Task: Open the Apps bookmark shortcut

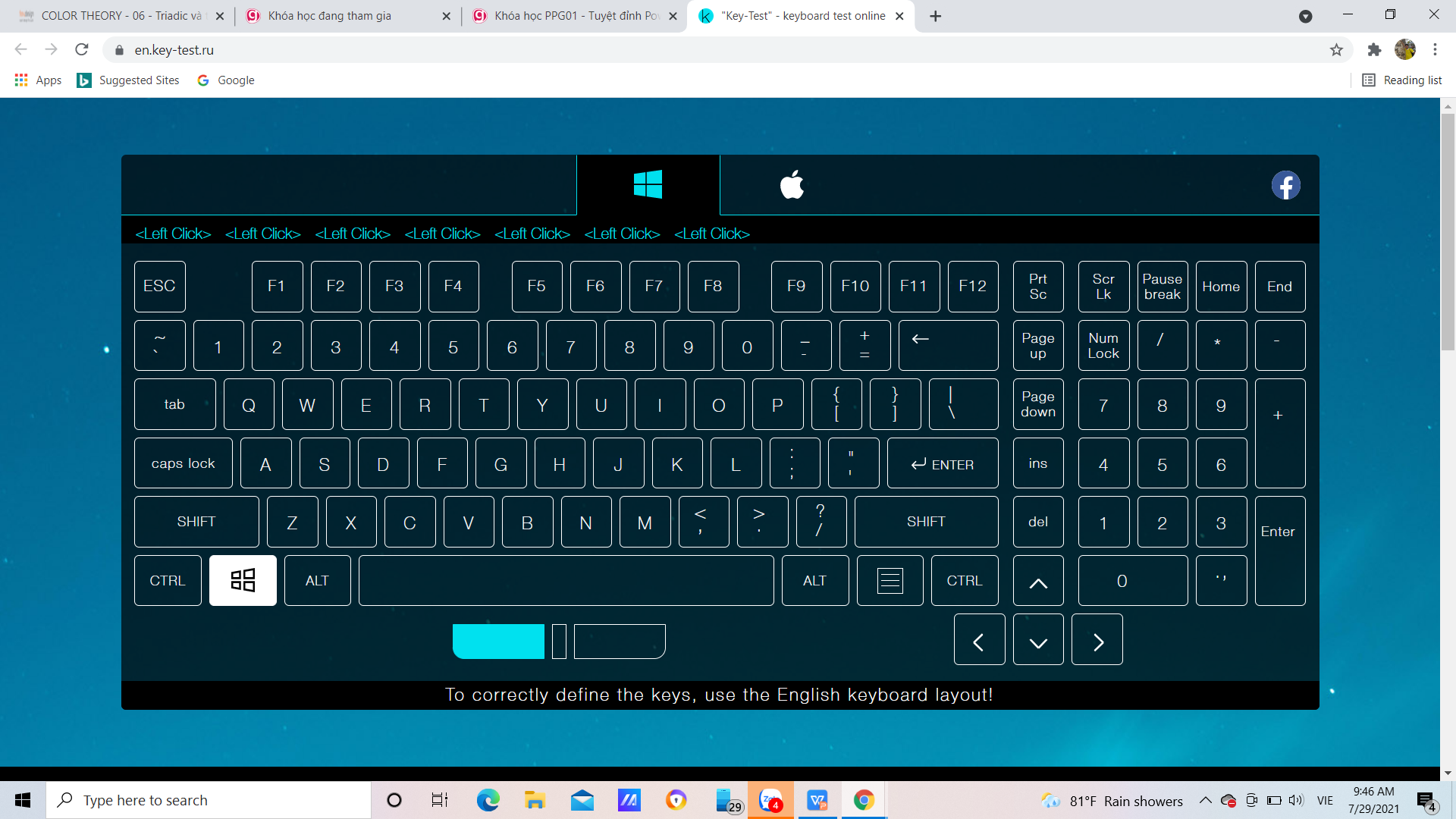Action: tap(38, 80)
